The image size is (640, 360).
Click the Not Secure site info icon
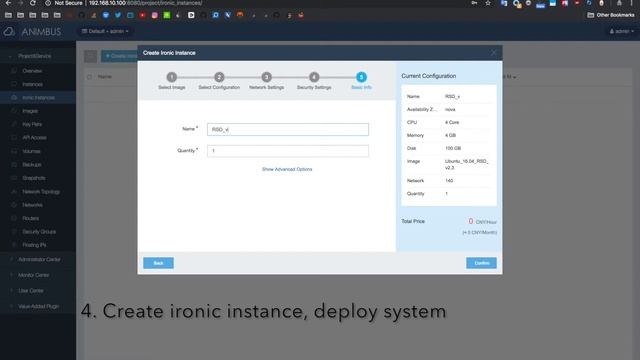tap(48, 3)
